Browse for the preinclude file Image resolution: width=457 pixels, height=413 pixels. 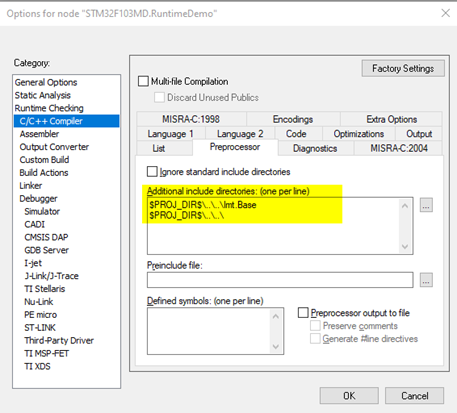coord(426,280)
